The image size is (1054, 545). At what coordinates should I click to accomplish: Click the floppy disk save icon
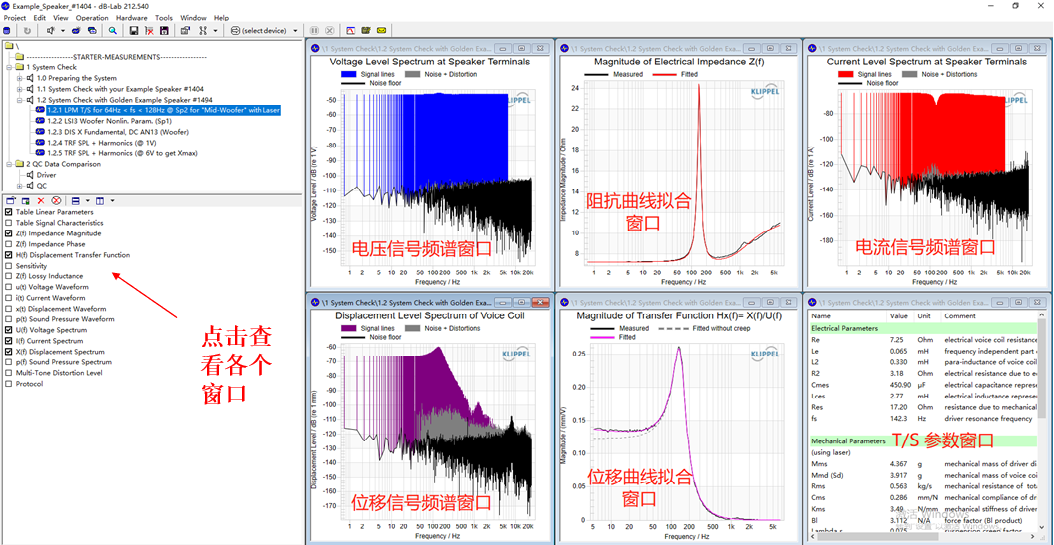pyautogui.click(x=134, y=31)
